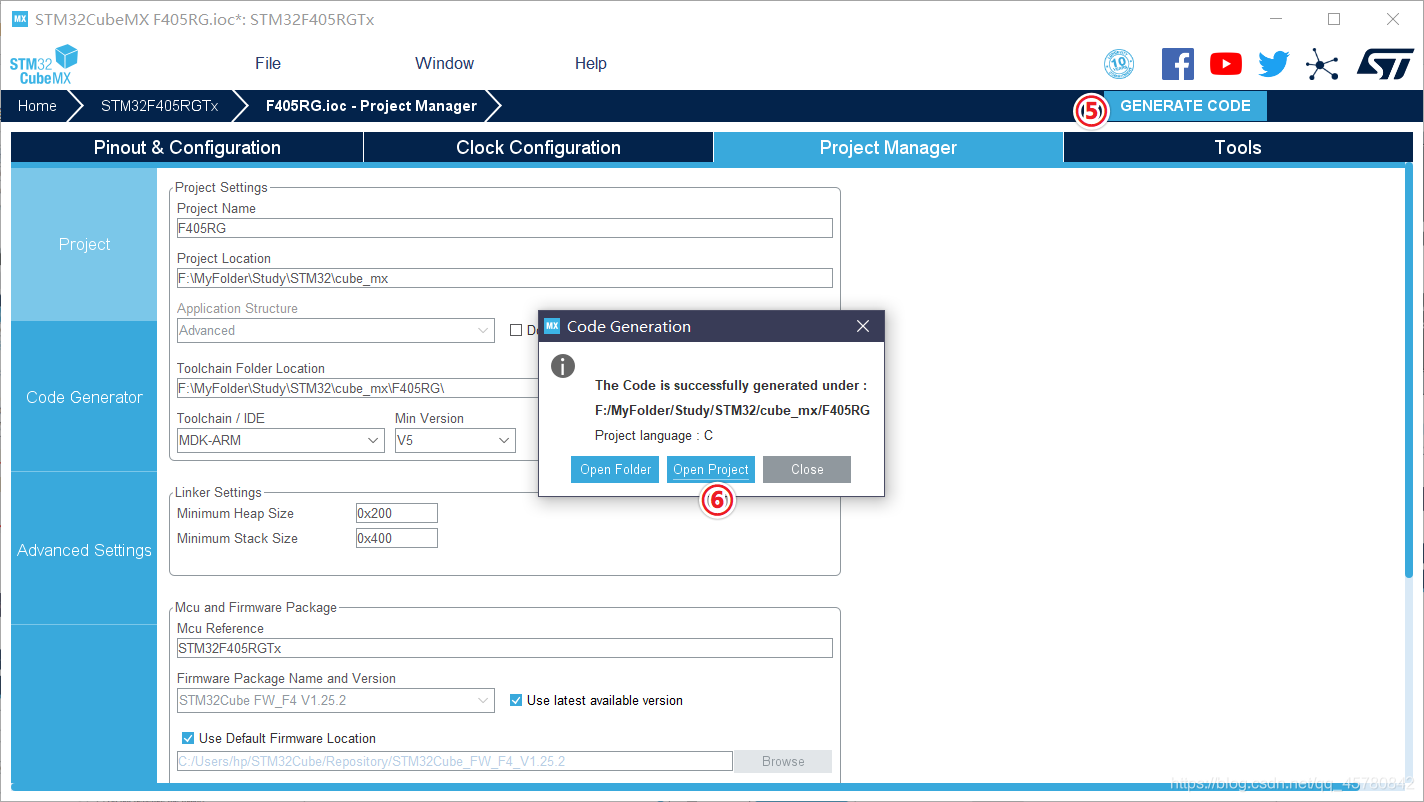Click the GENERATE CODE button
This screenshot has height=802, width=1424.
pyautogui.click(x=1185, y=106)
